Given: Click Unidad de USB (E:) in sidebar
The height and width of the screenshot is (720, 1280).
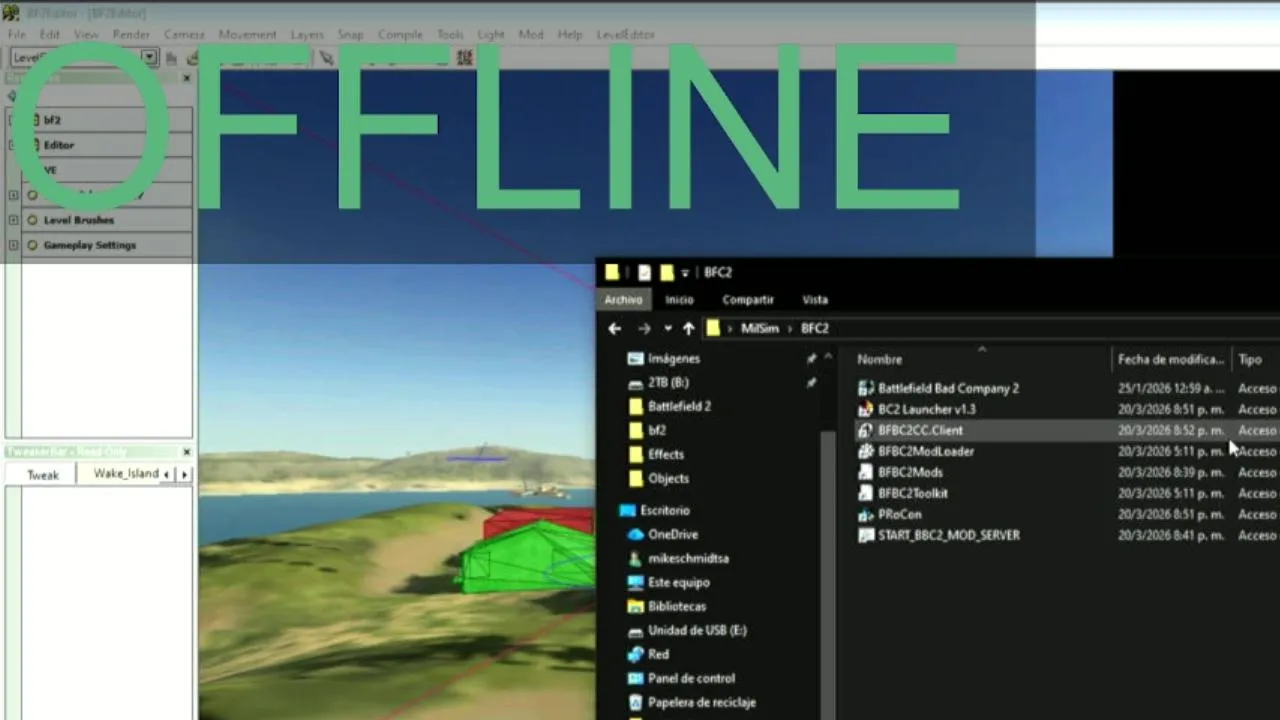Looking at the screenshot, I should [x=697, y=630].
